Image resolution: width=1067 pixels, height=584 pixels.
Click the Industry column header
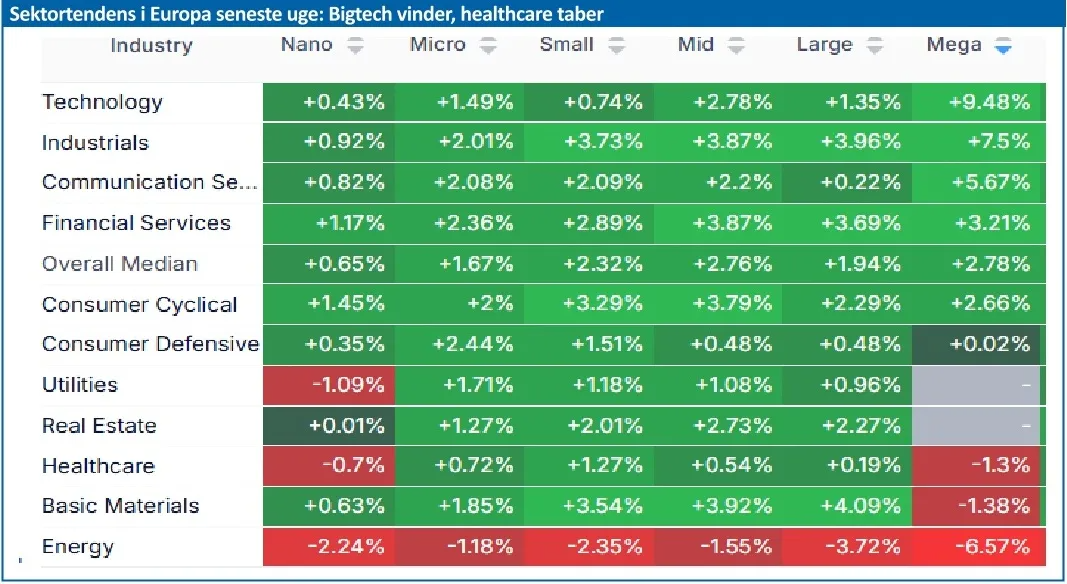(x=151, y=46)
